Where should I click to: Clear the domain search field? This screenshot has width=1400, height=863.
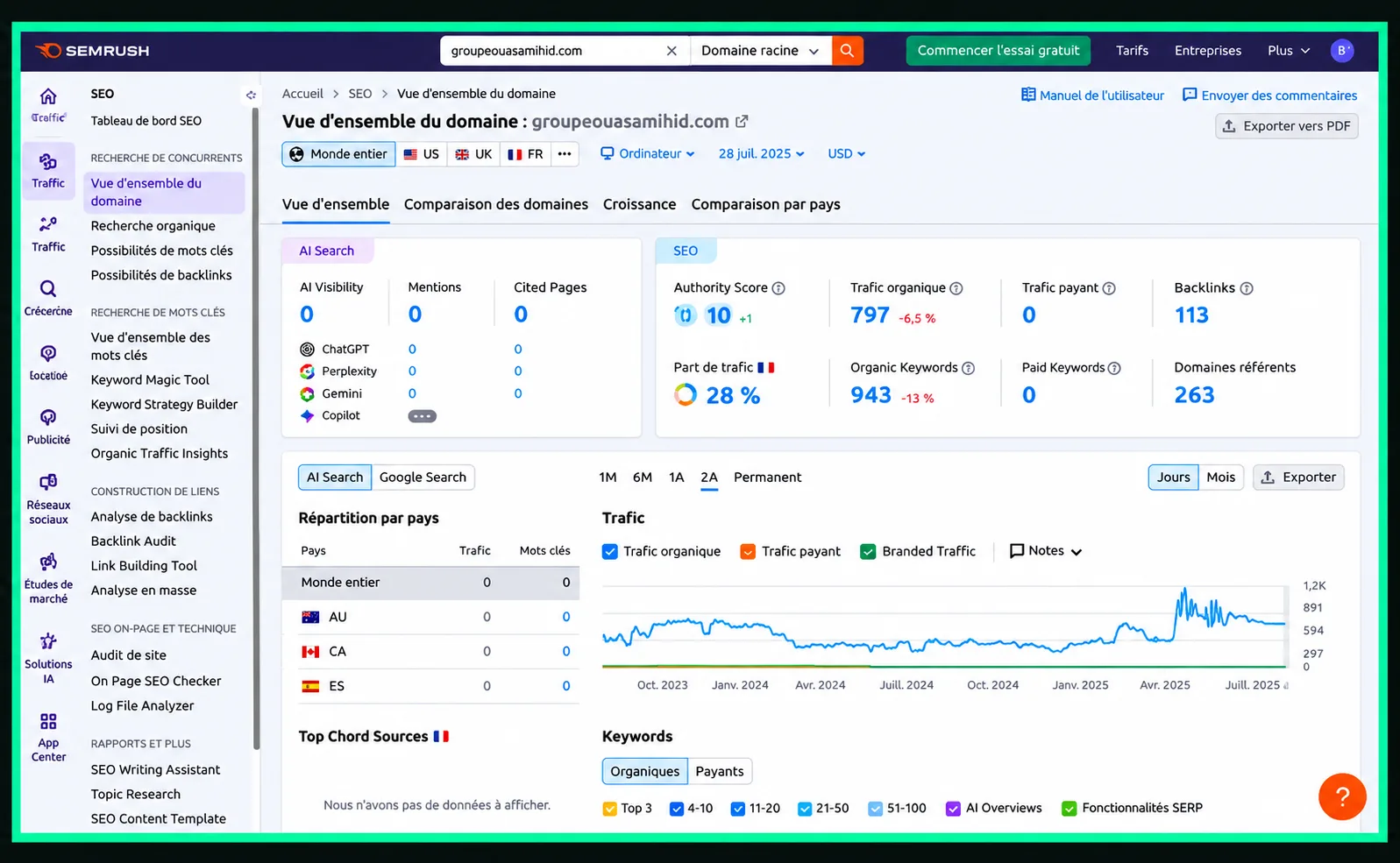(x=672, y=51)
